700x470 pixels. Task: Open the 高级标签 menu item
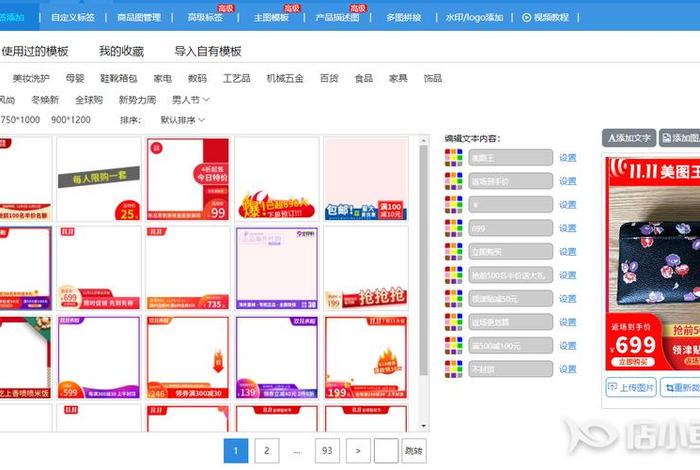pos(205,17)
